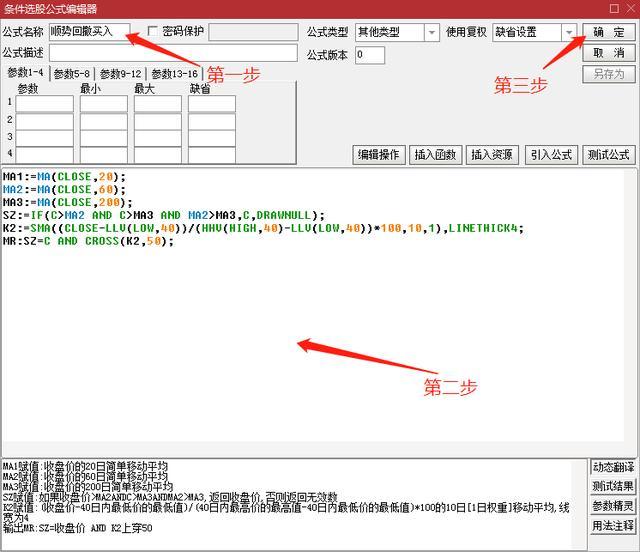This screenshot has width=640, height=552.
Task: Show the 测试结果 panel
Action: (613, 486)
